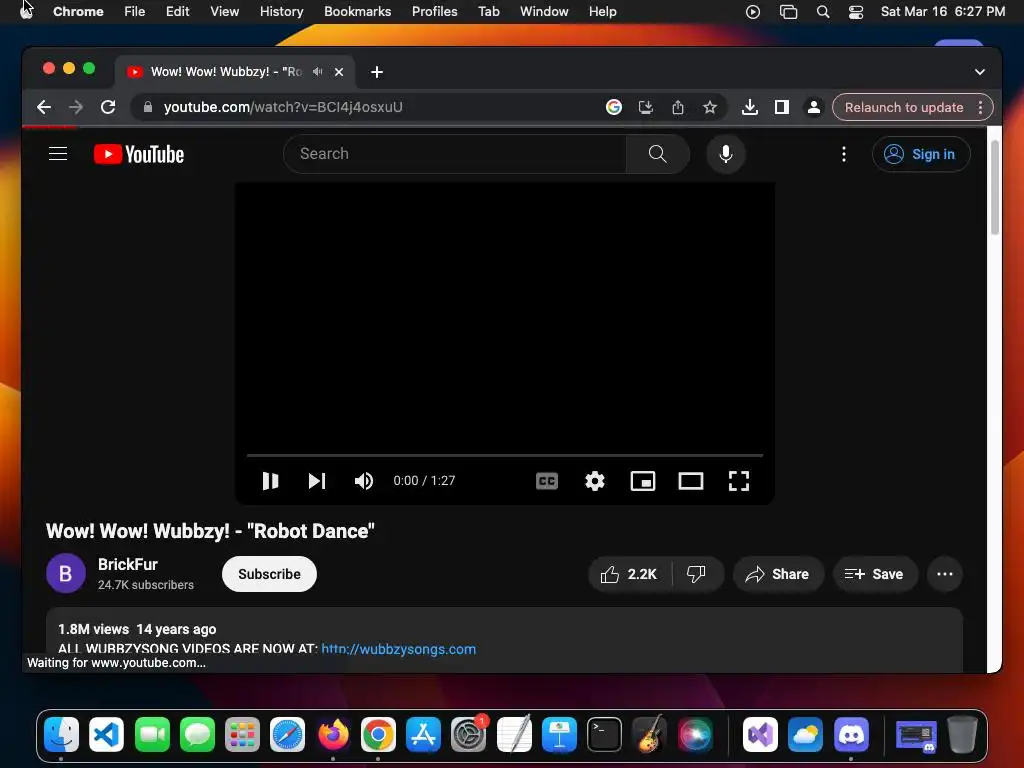Select the YouTube URL in address bar
Image resolution: width=1024 pixels, height=768 pixels.
pyautogui.click(x=283, y=107)
